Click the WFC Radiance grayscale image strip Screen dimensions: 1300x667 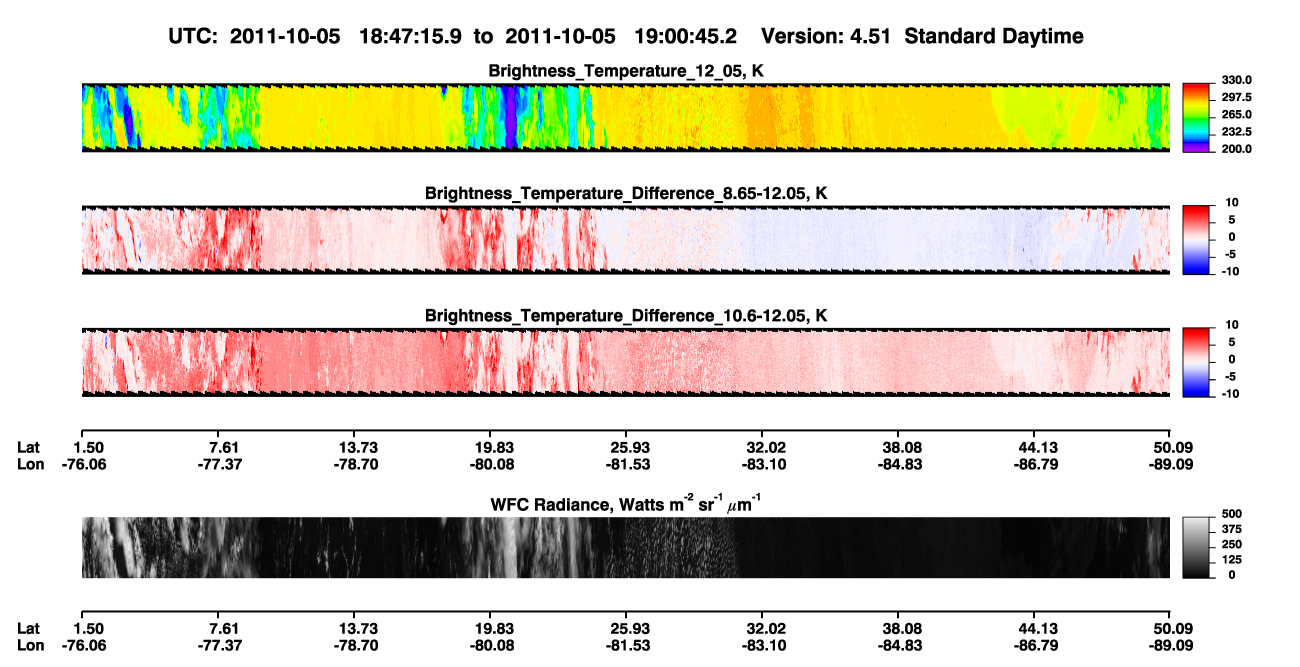pos(625,547)
